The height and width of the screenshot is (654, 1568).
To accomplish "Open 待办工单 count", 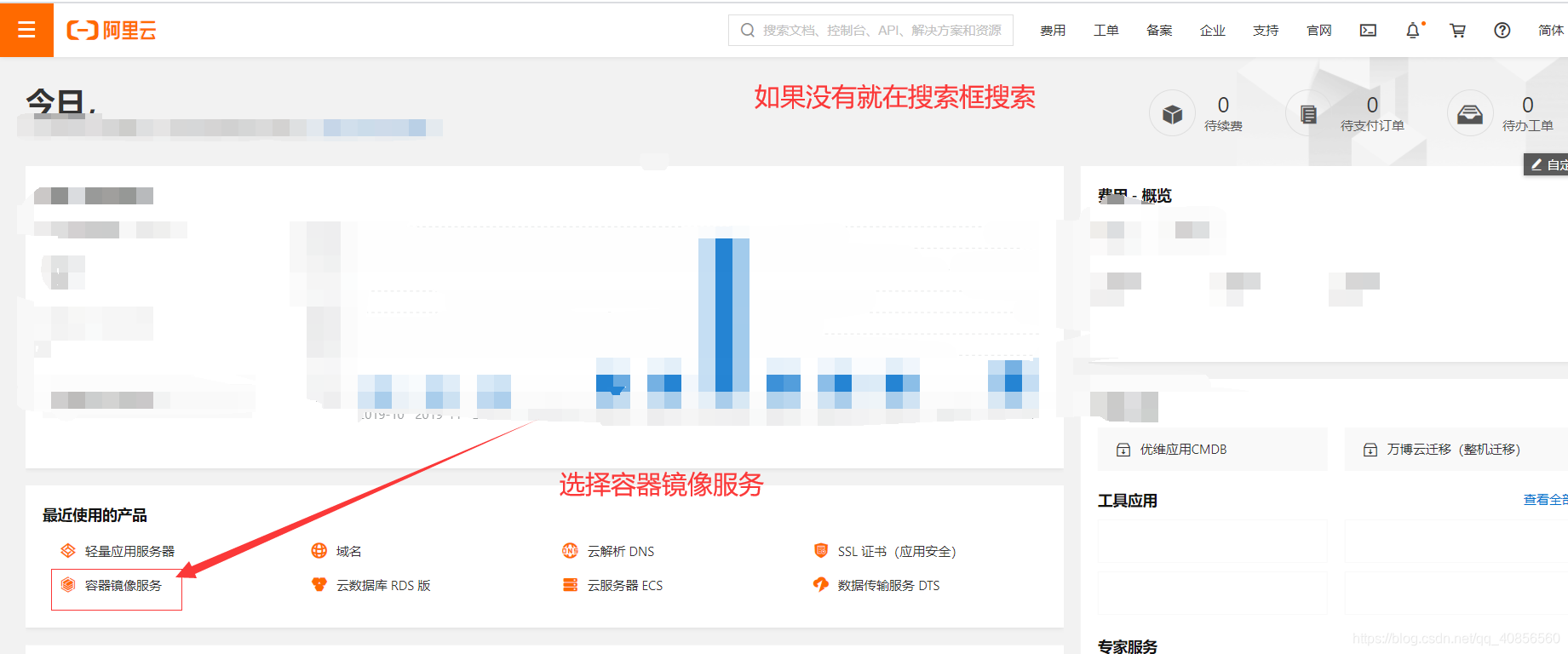I will click(1528, 105).
